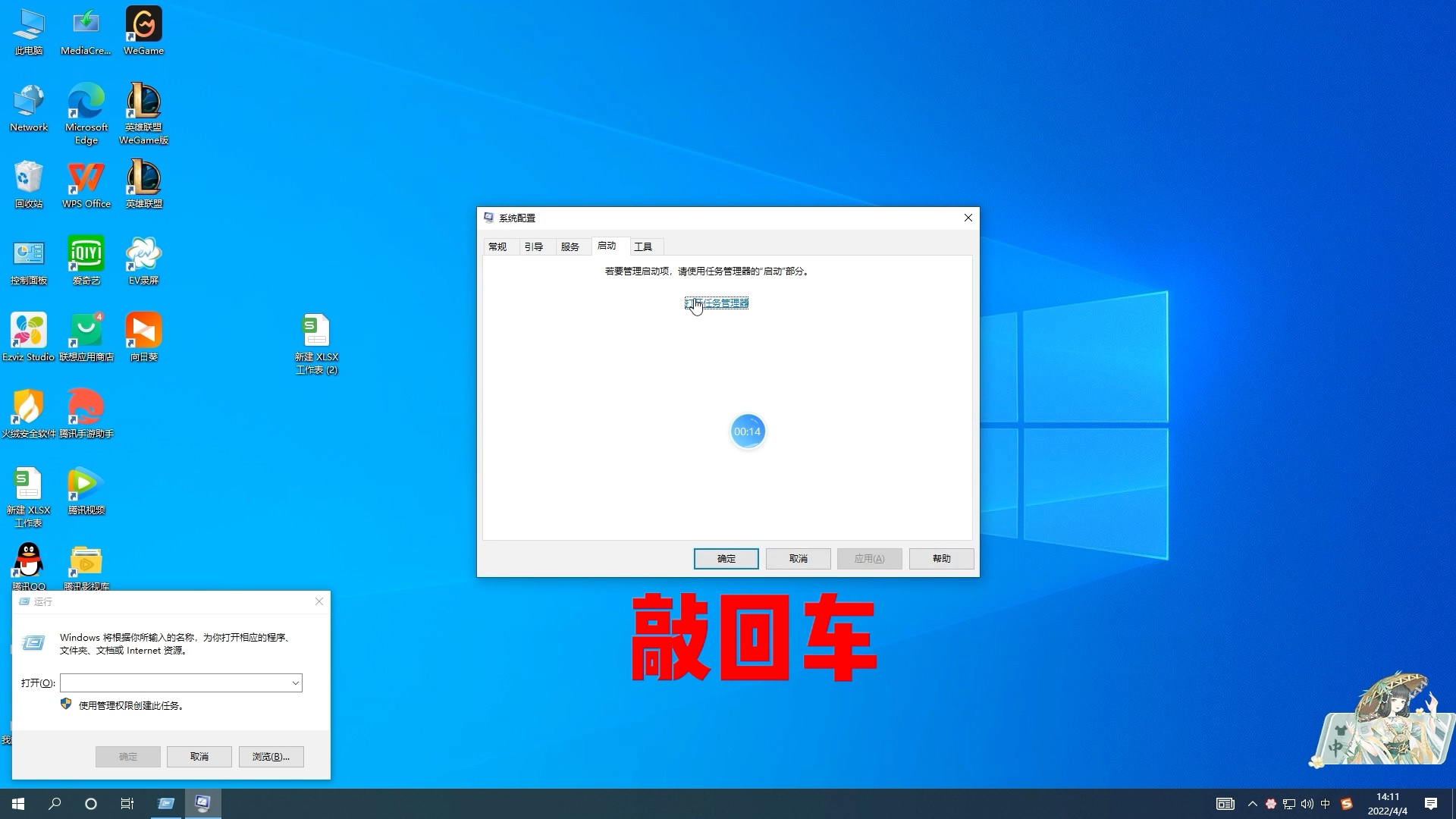Screen dimensions: 1456x819
Task: Switch to the 服务 tab
Action: (x=570, y=247)
